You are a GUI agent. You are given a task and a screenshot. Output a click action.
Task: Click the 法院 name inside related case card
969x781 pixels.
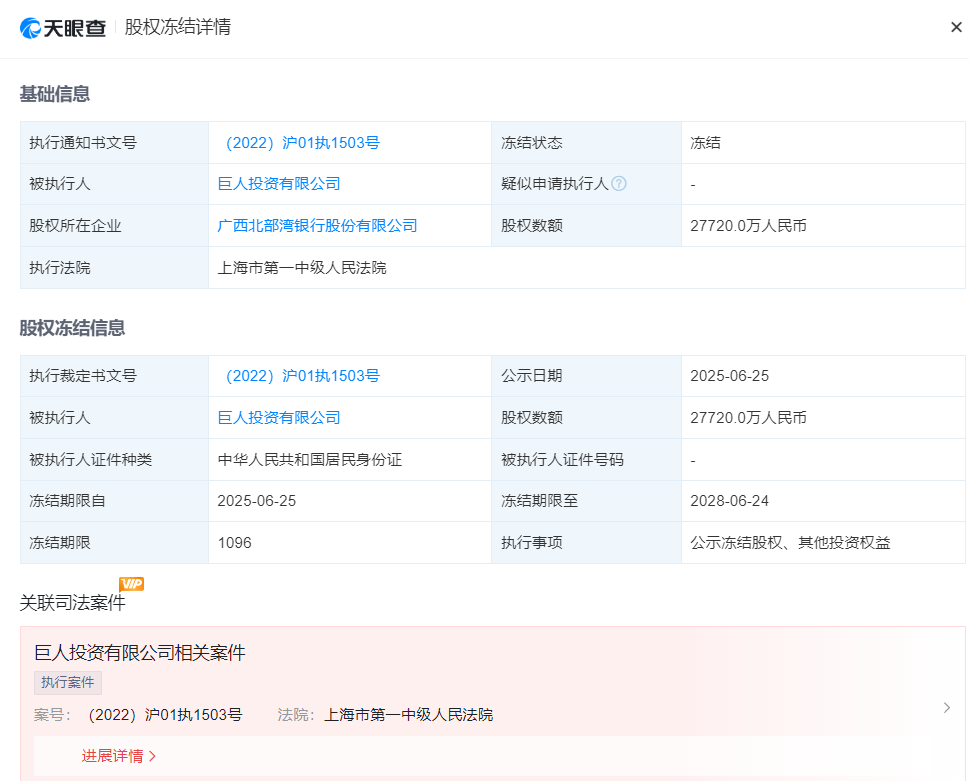[x=408, y=715]
